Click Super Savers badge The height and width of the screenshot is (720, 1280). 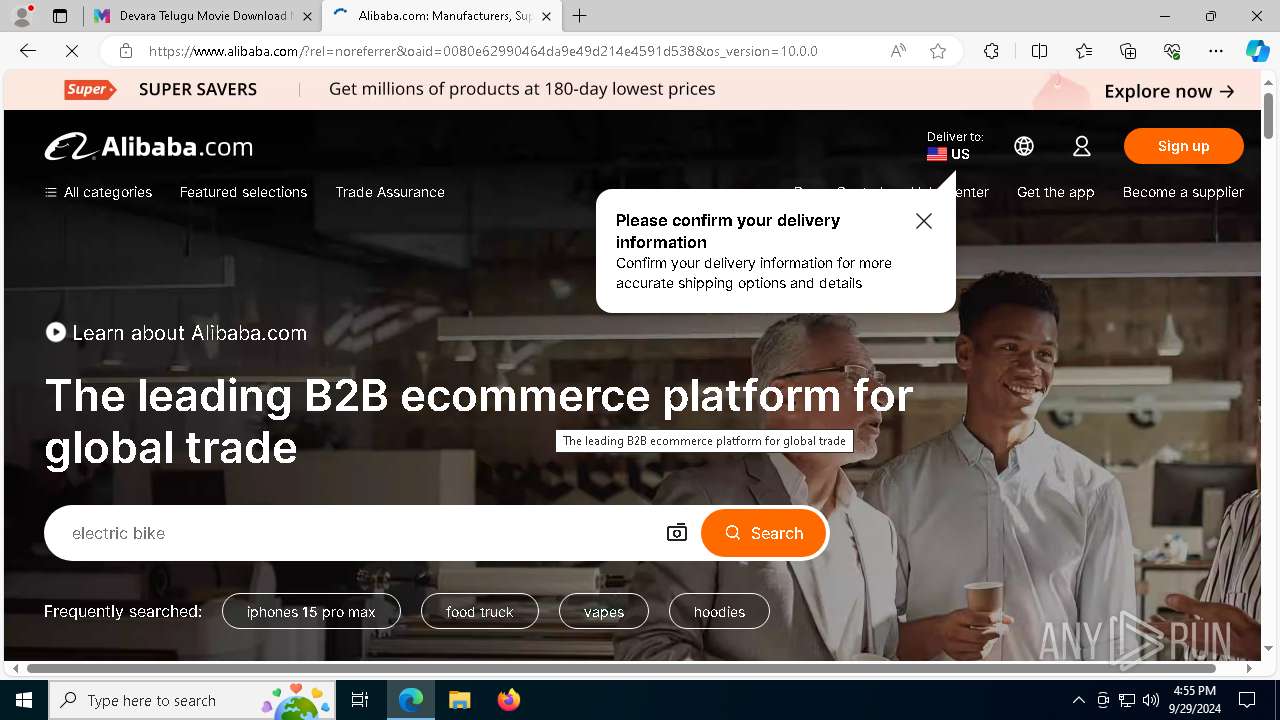point(90,89)
